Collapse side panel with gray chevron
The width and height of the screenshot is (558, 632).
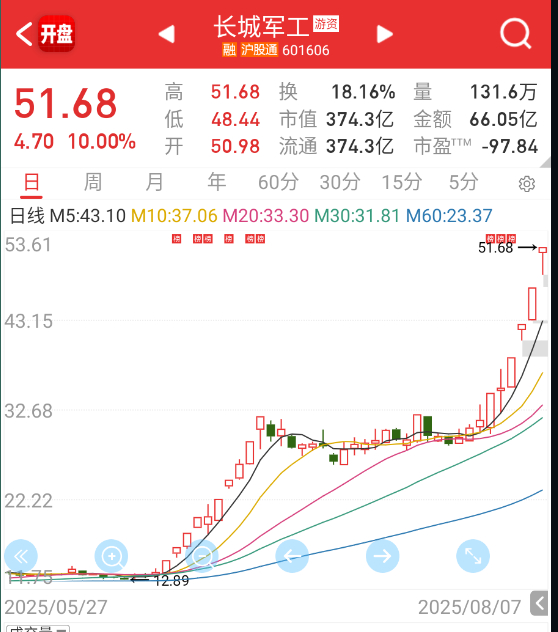[539, 603]
